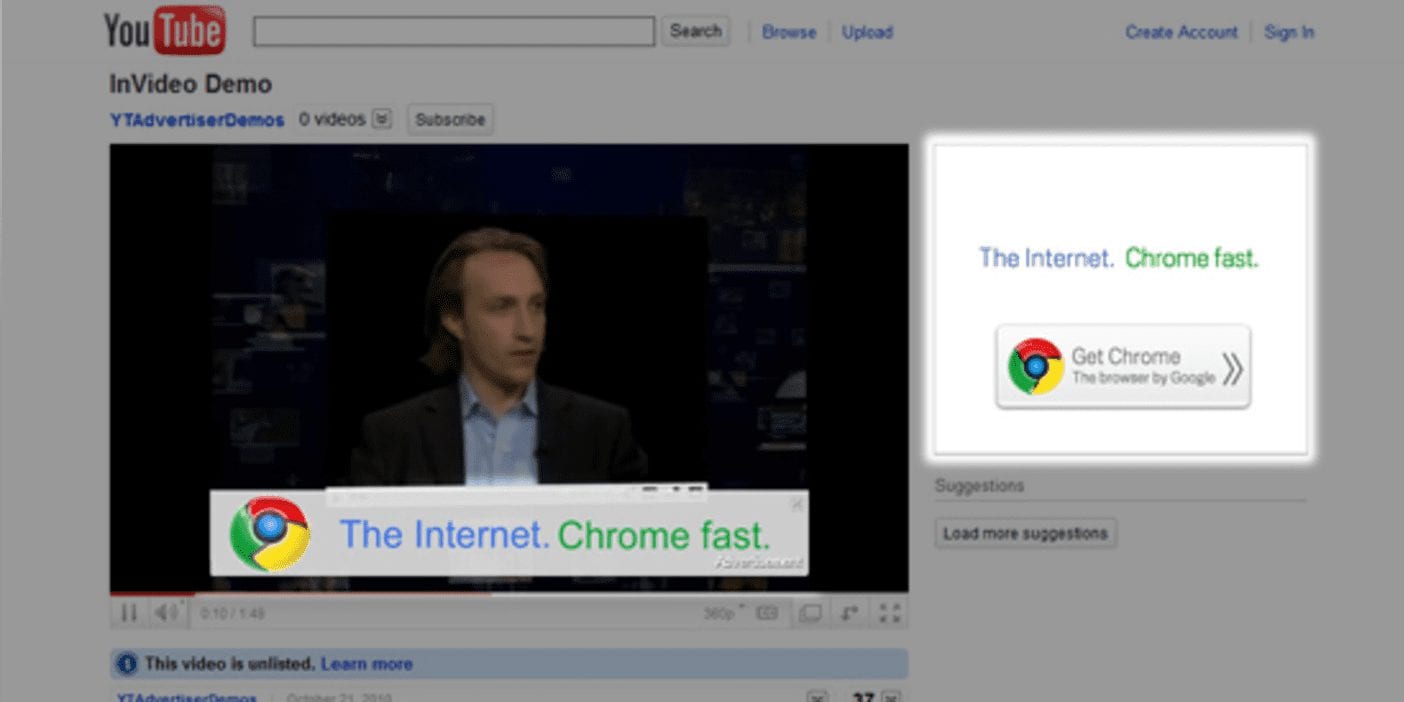Viewport: 1404px width, 702px height.
Task: Focus the YouTube search field
Action: (454, 31)
